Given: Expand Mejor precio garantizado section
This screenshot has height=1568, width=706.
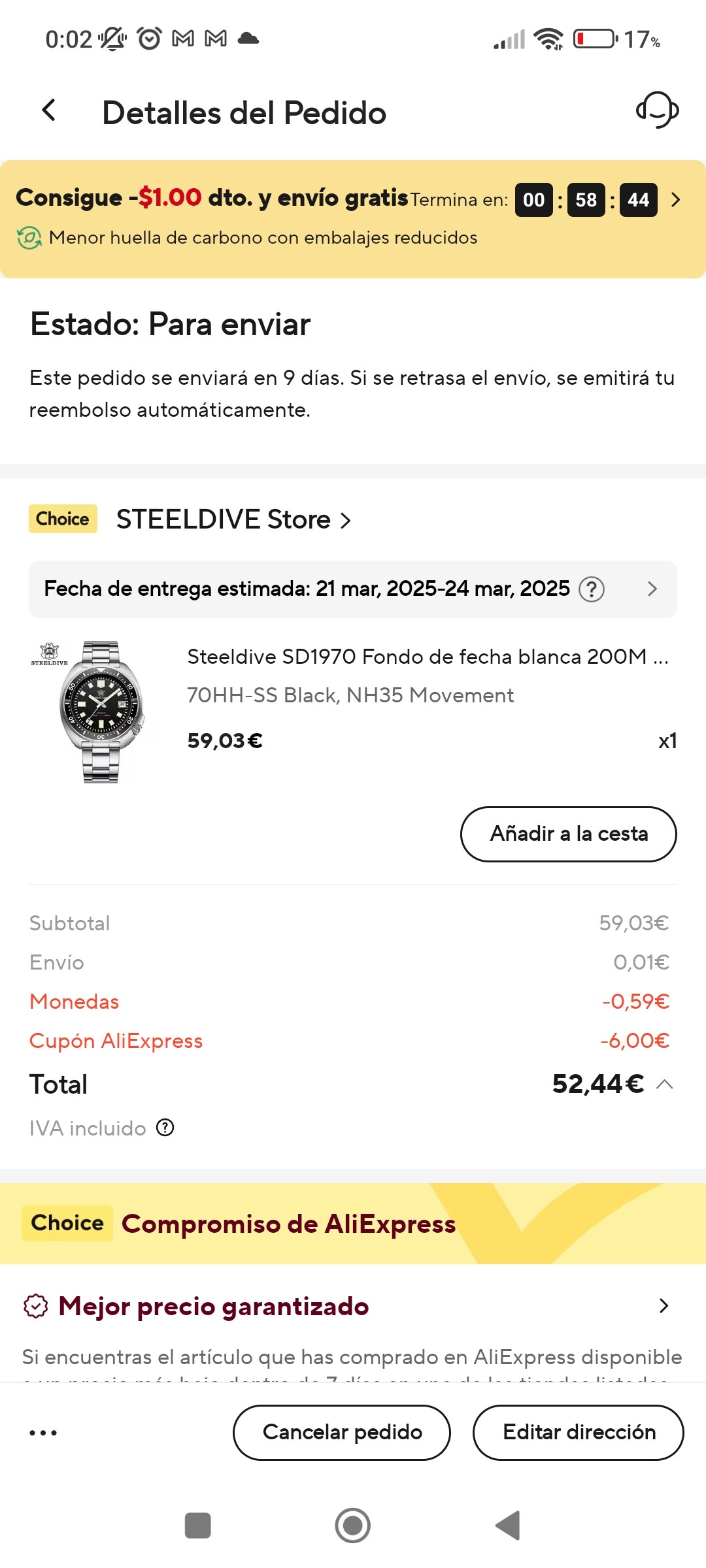Looking at the screenshot, I should tap(664, 1306).
